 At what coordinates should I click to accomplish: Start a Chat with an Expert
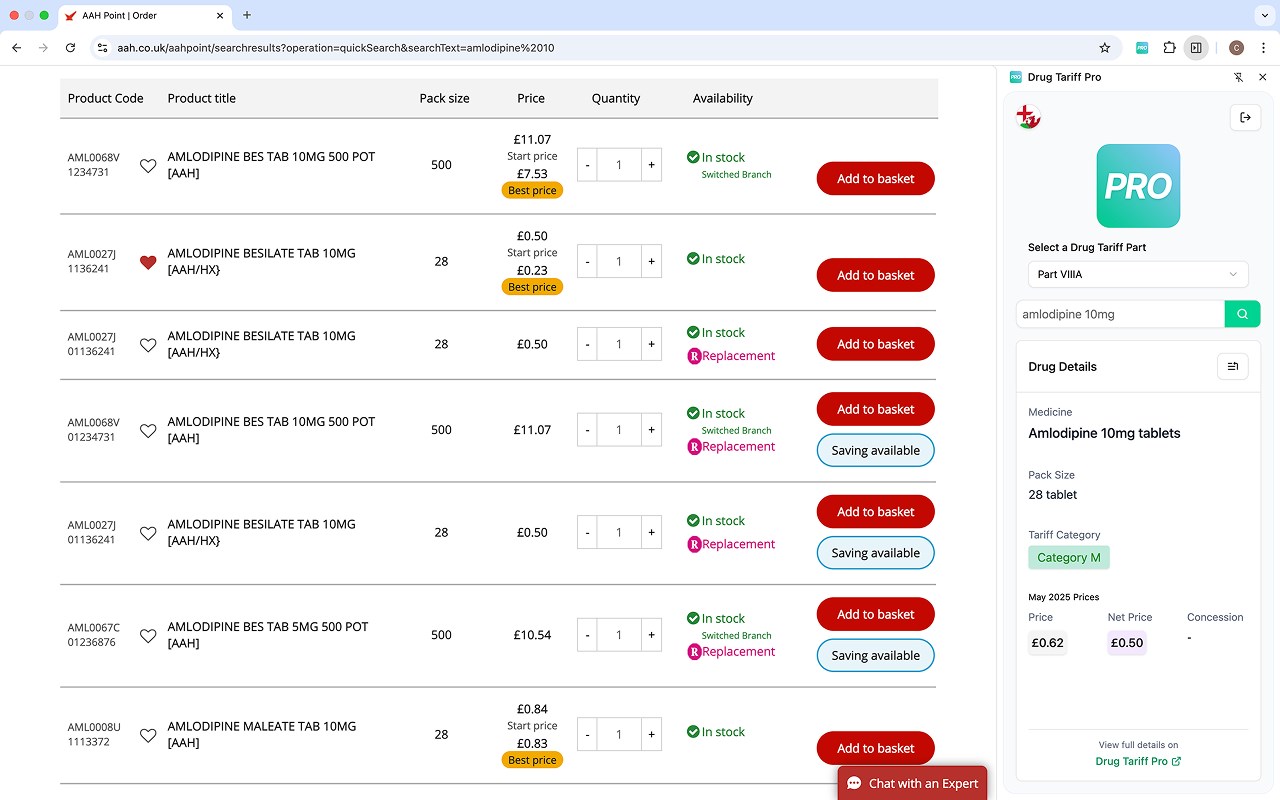(x=912, y=783)
